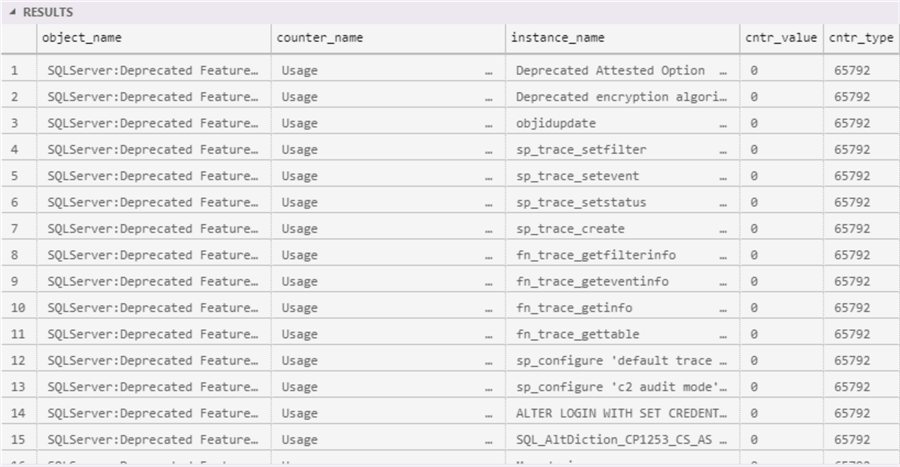Viewport: 900px width, 467px height.
Task: Select 'Deprecated Attested Option' instance cell
Action: [622, 70]
